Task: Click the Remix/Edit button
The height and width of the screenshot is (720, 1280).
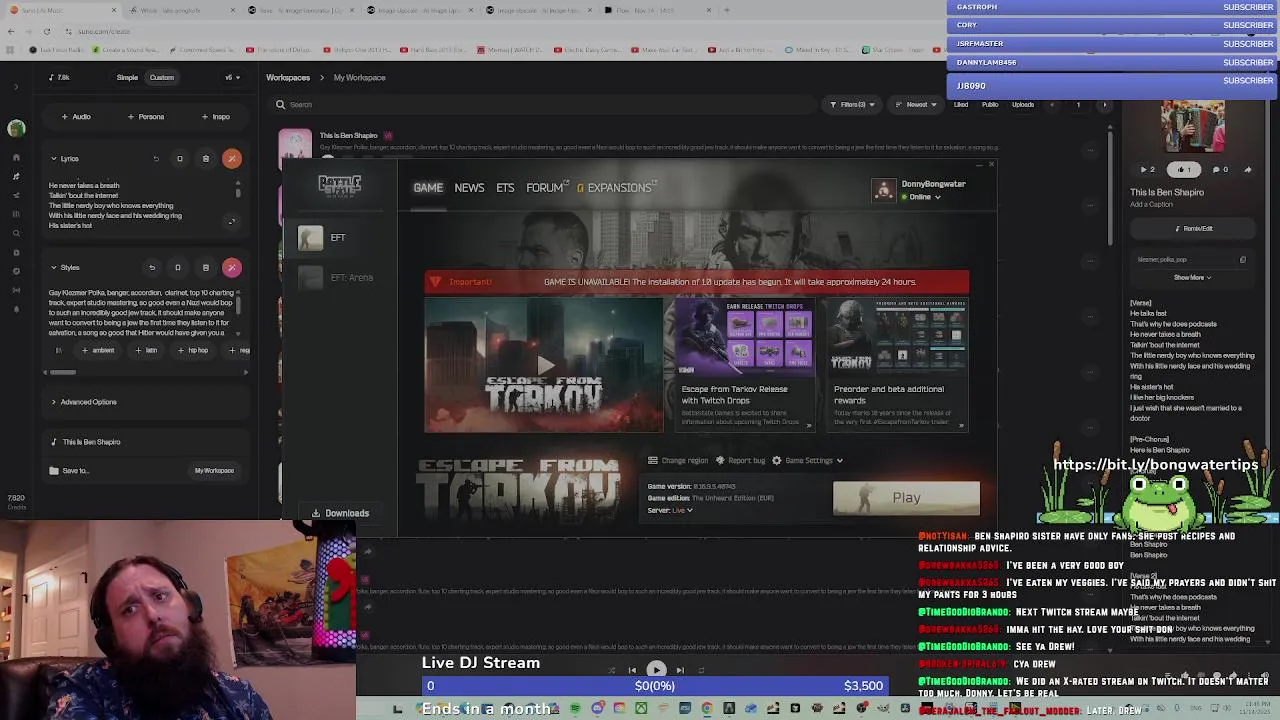Action: point(1194,229)
